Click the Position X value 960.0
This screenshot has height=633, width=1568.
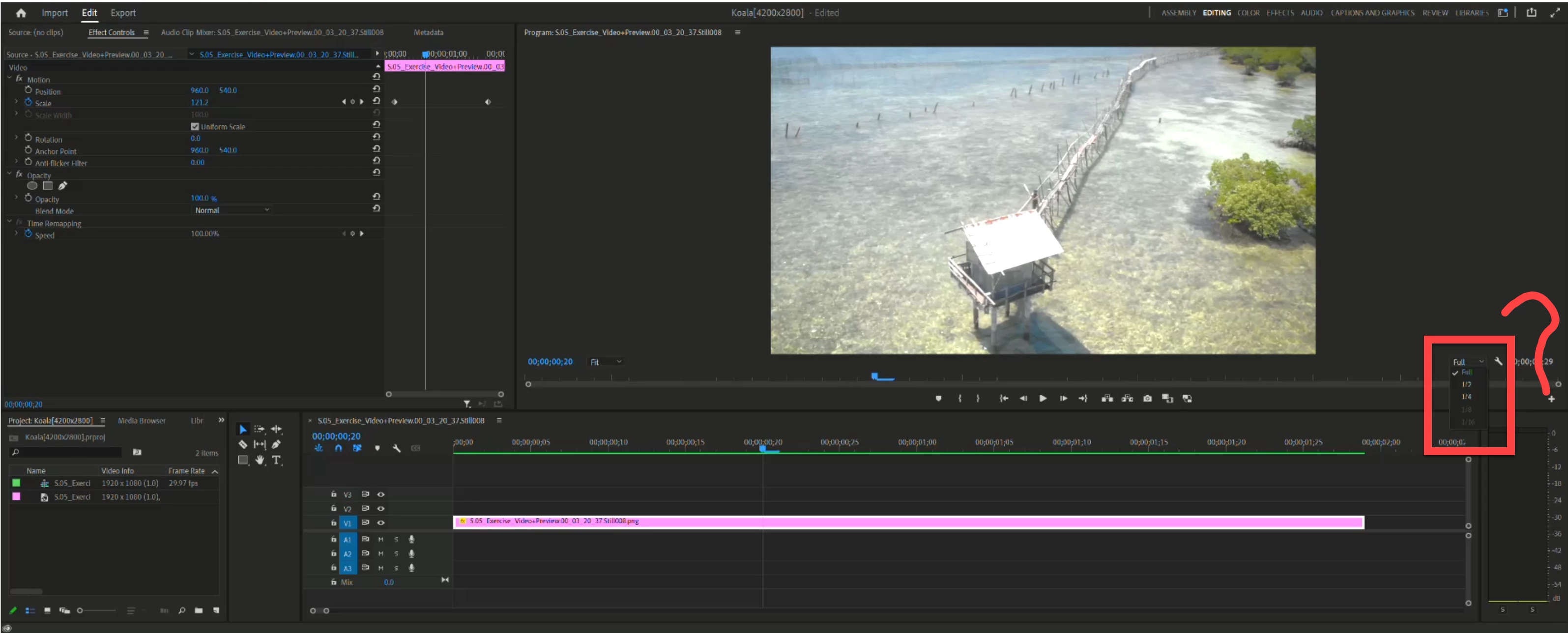point(199,90)
